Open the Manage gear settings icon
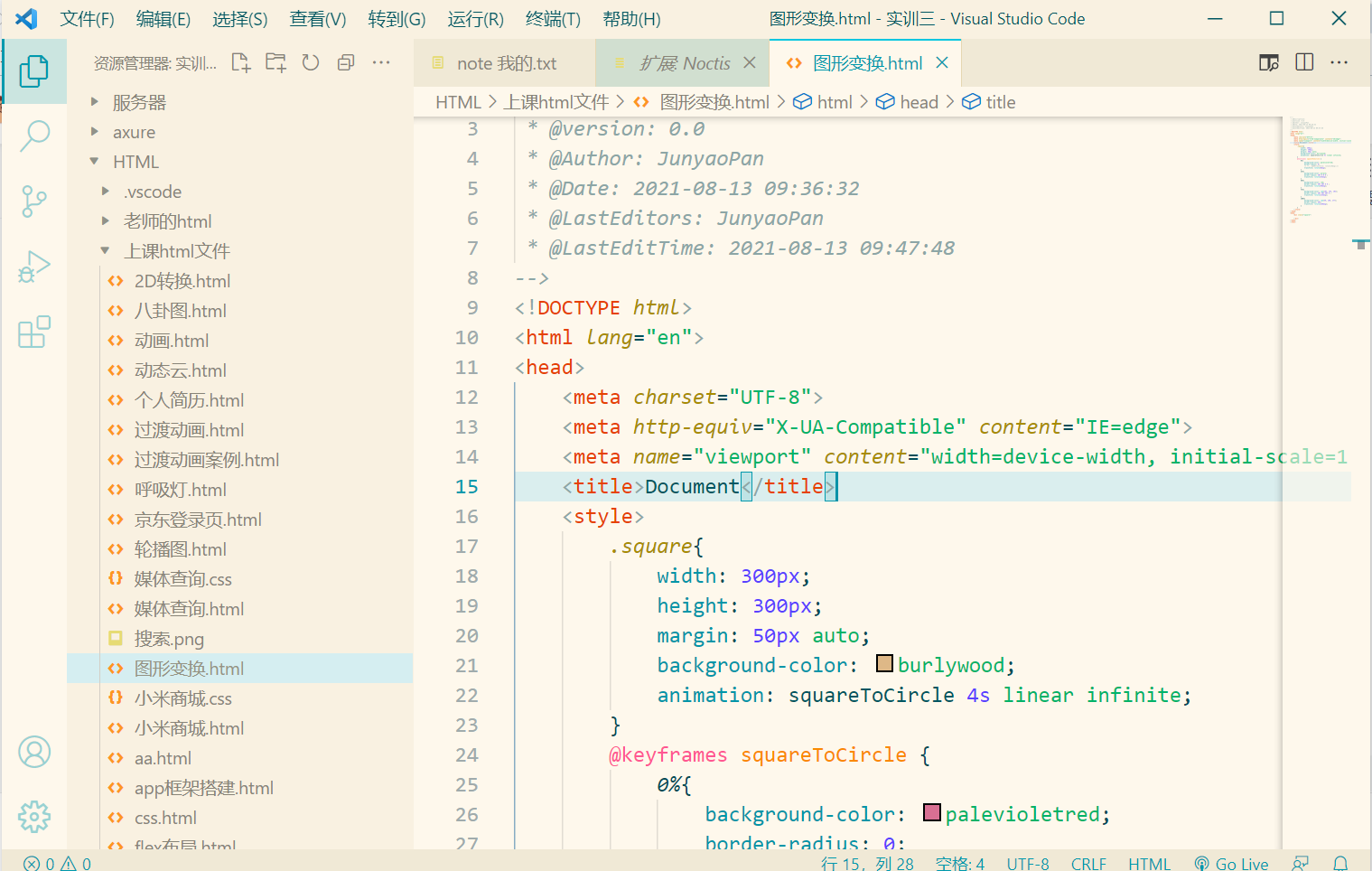Image resolution: width=1372 pixels, height=871 pixels. (x=34, y=817)
